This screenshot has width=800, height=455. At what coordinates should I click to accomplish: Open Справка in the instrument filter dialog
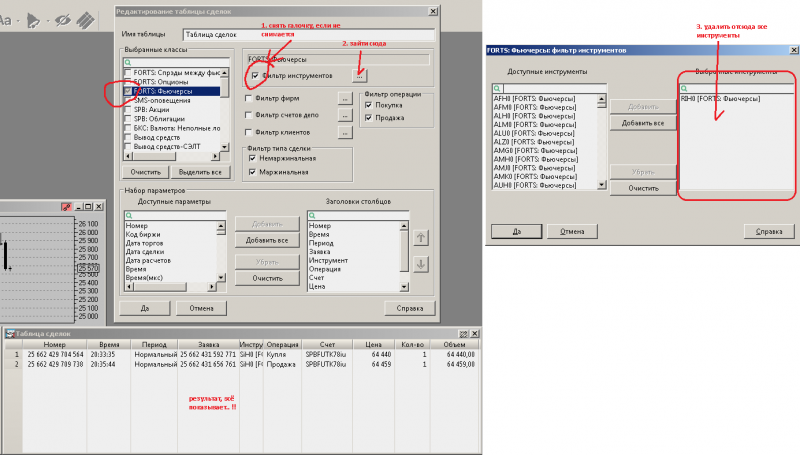769,231
